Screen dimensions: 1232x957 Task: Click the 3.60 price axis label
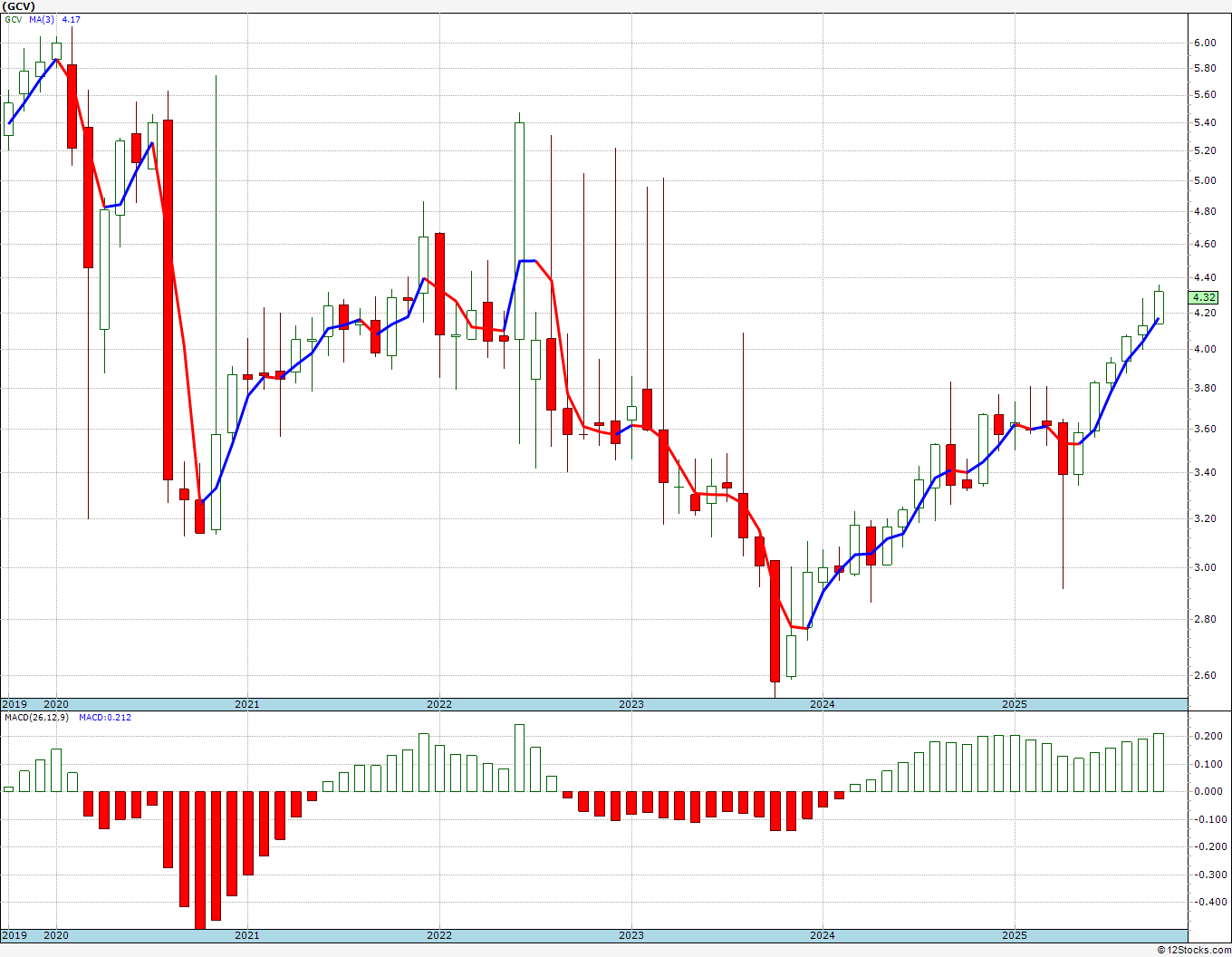point(1204,429)
